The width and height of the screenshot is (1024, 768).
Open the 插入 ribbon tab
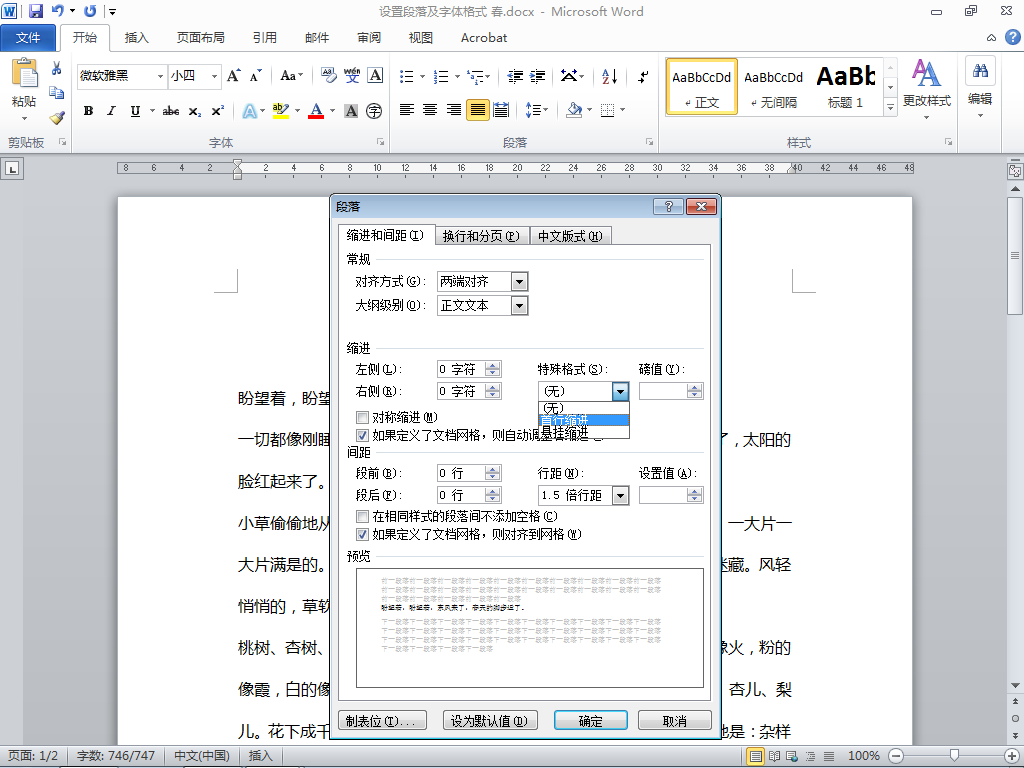(x=137, y=38)
